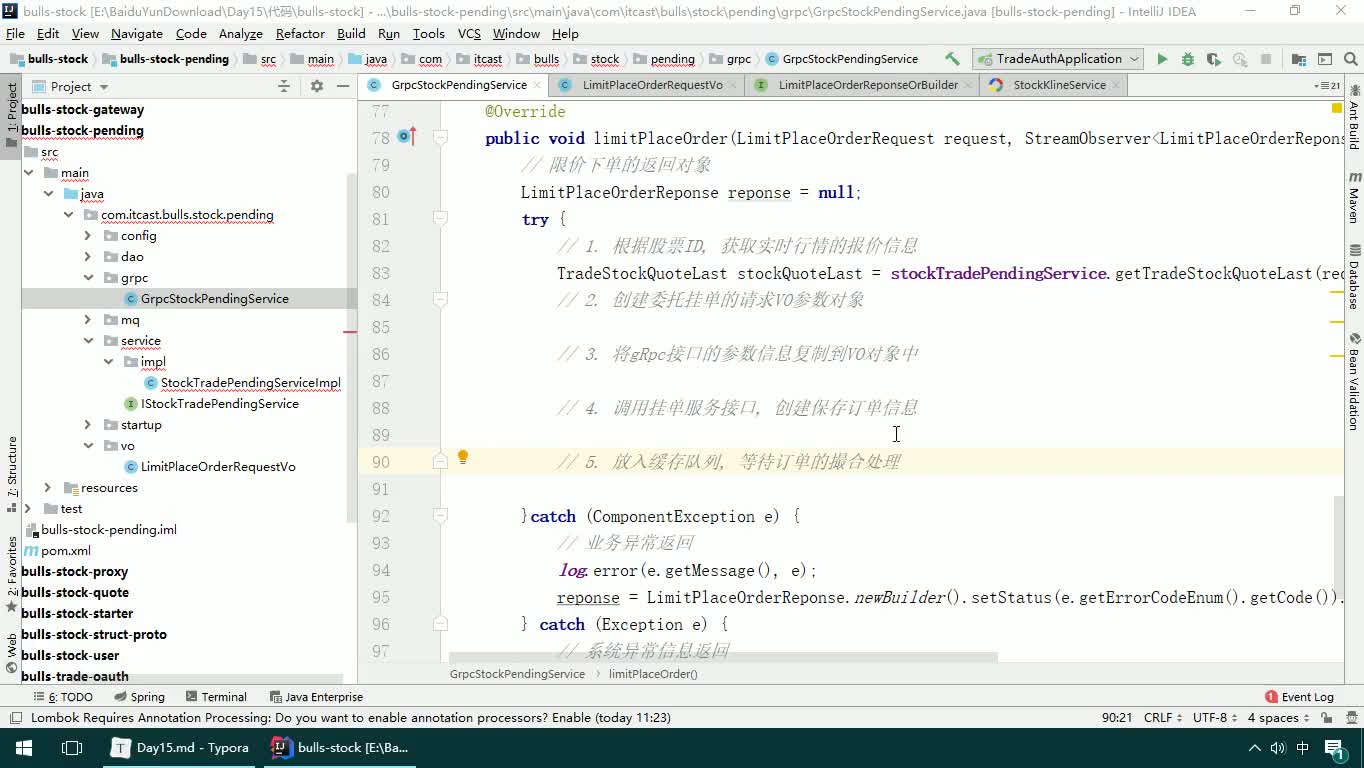Open the Java Enterprise tool window
Screen dimensions: 1364x768
pyautogui.click(x=316, y=697)
